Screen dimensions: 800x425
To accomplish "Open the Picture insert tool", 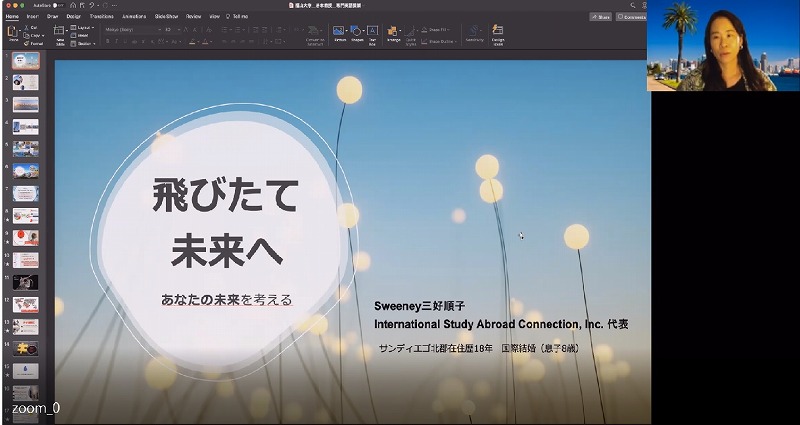I will pyautogui.click(x=340, y=33).
